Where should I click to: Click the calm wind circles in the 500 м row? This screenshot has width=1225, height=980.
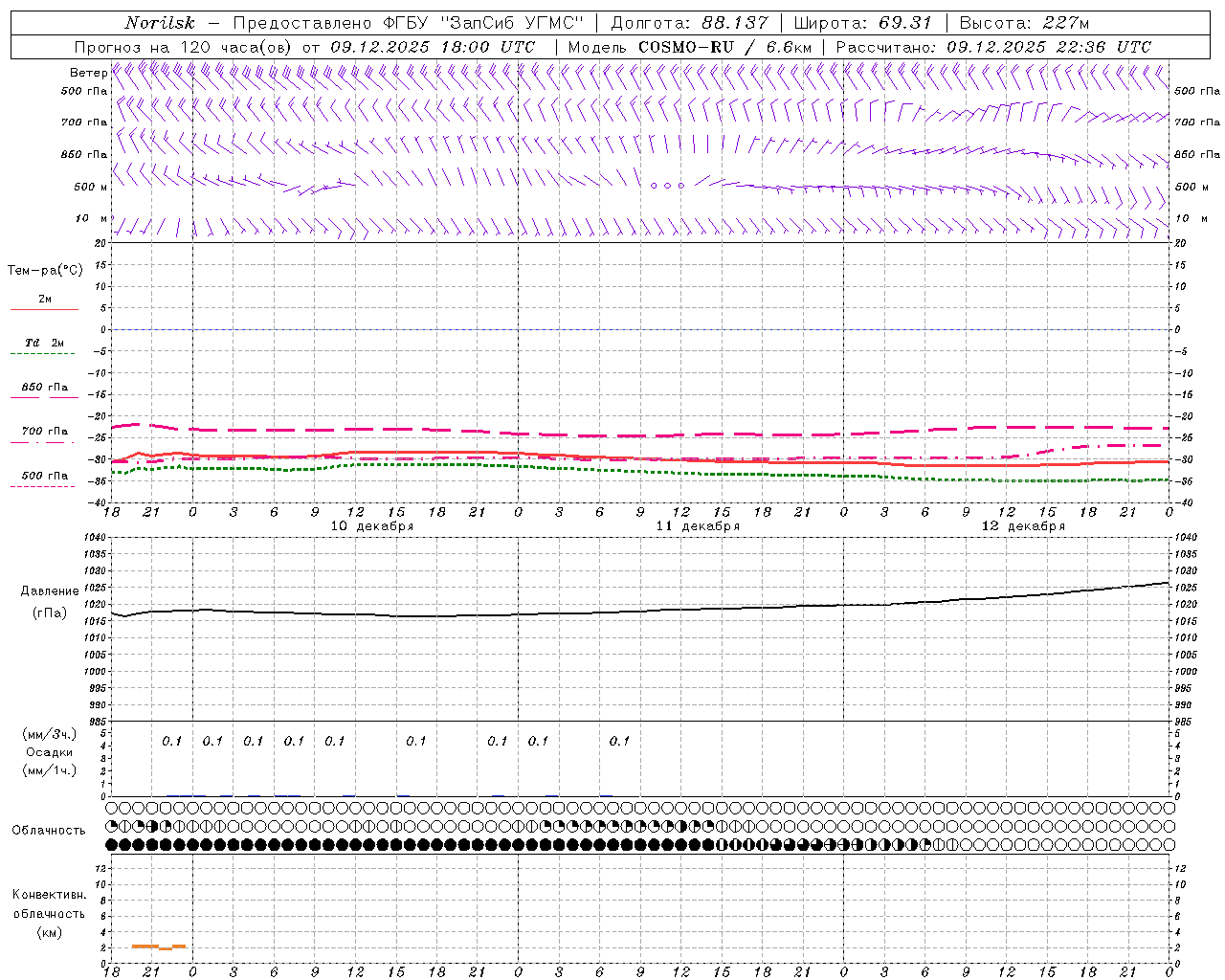[x=667, y=186]
